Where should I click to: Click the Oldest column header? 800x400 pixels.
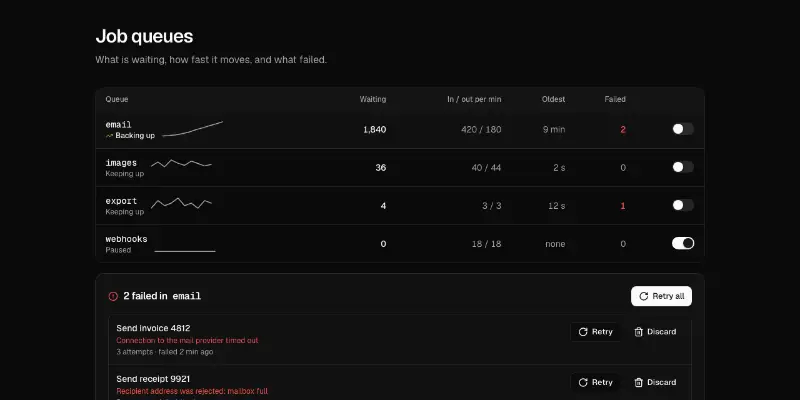click(553, 99)
